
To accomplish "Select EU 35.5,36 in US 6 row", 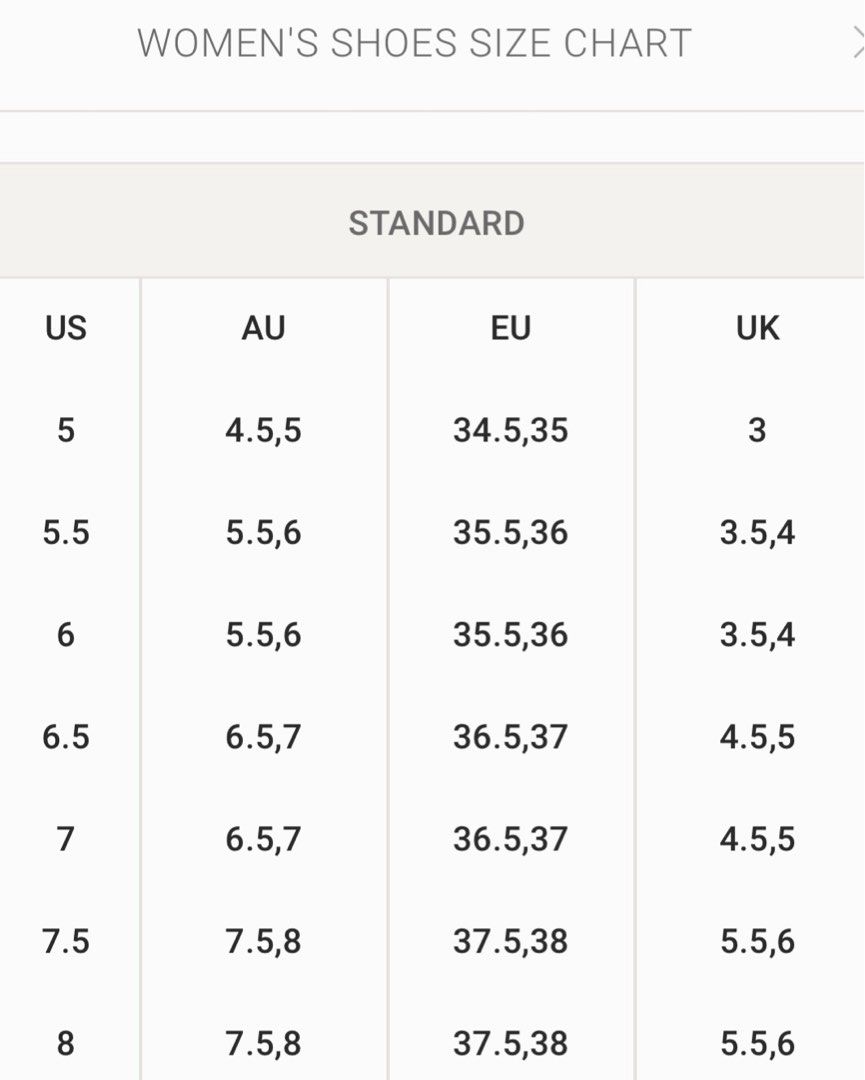I will click(510, 635).
